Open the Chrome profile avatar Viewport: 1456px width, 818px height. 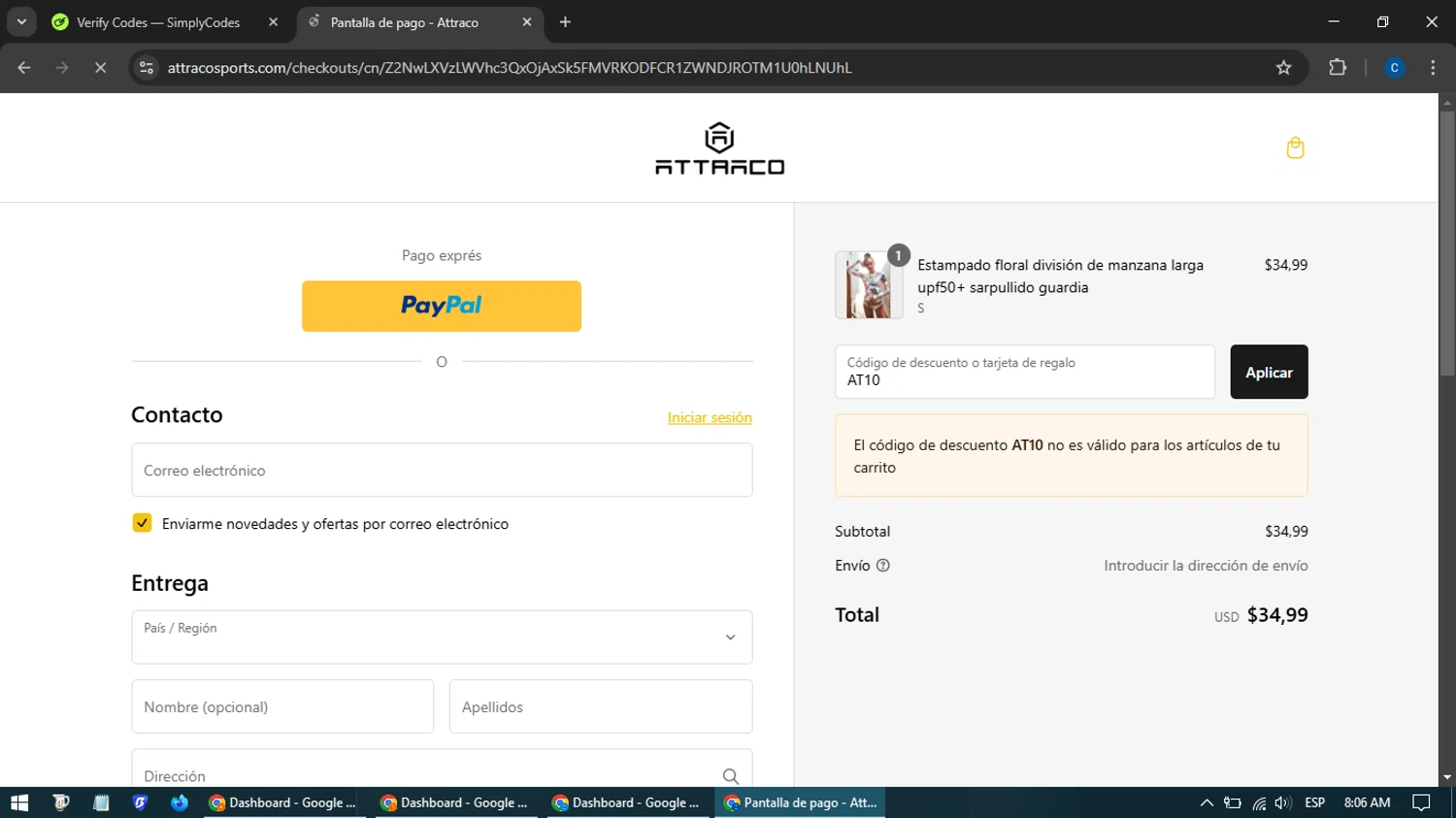tap(1394, 68)
